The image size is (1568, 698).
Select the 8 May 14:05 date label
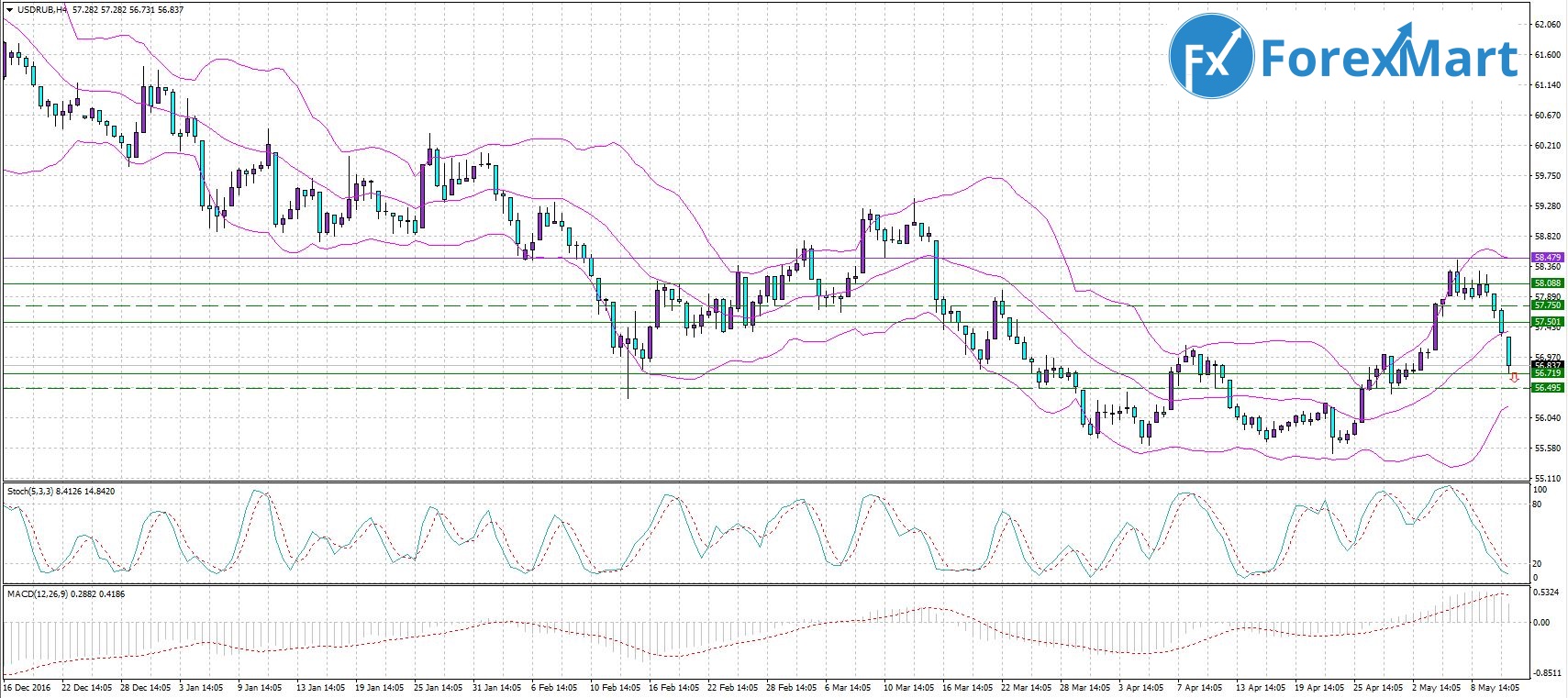1495,687
